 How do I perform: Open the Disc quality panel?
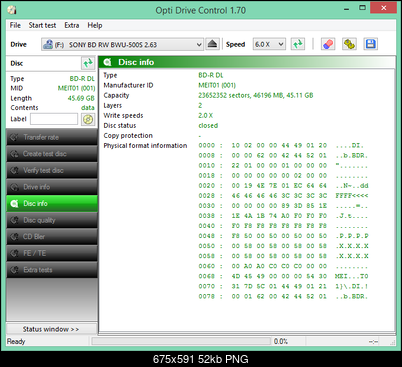click(52, 220)
